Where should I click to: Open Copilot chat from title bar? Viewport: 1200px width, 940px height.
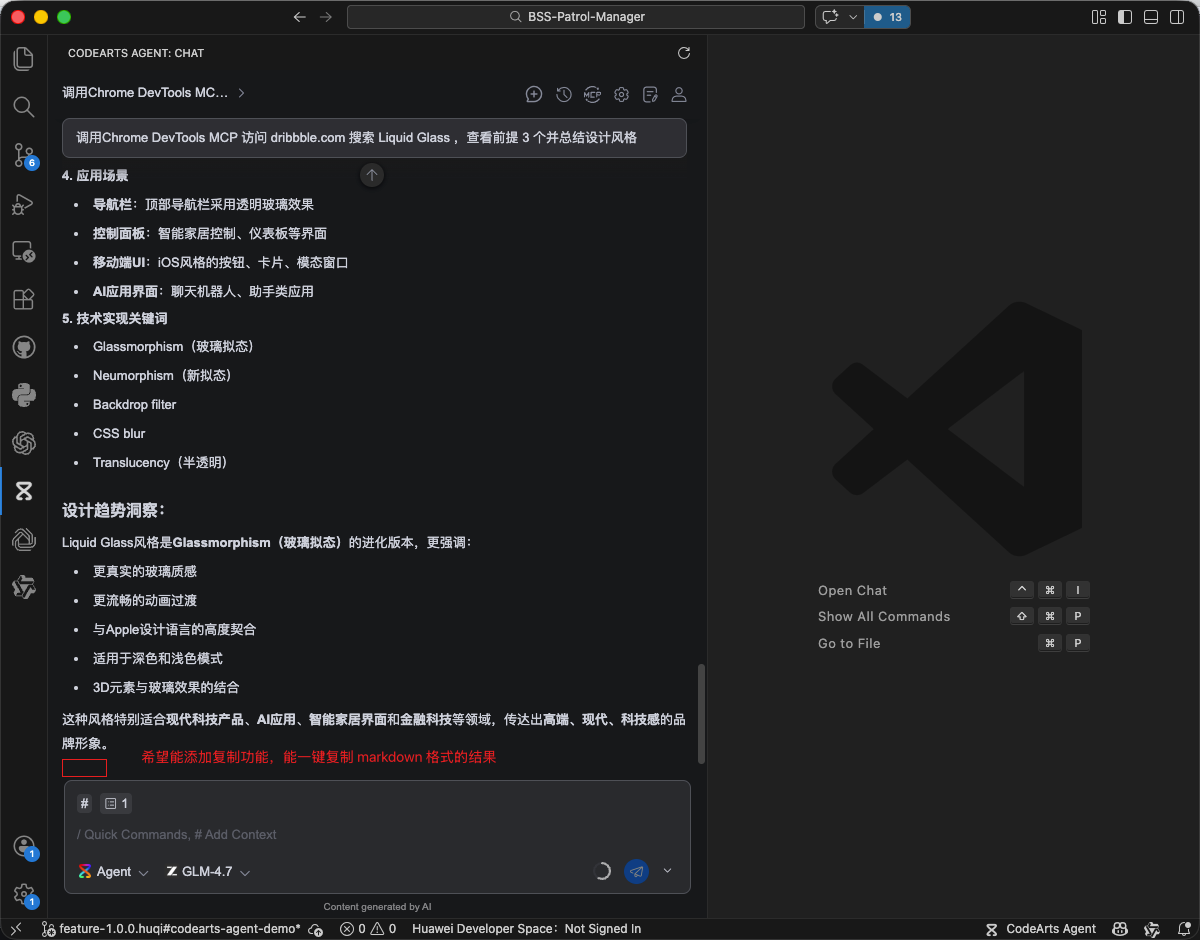click(x=830, y=17)
